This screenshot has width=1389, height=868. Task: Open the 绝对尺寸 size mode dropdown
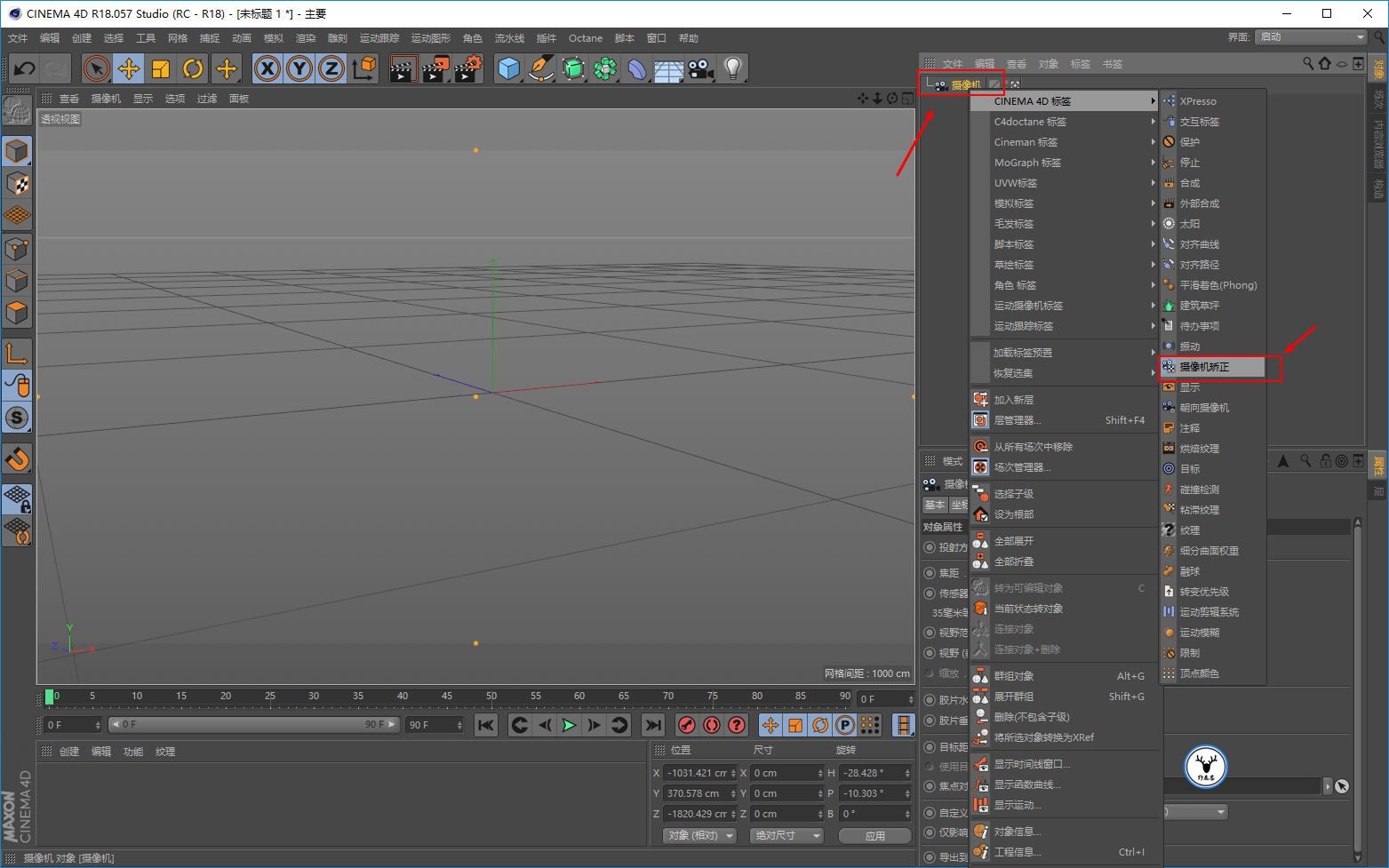pyautogui.click(x=787, y=836)
